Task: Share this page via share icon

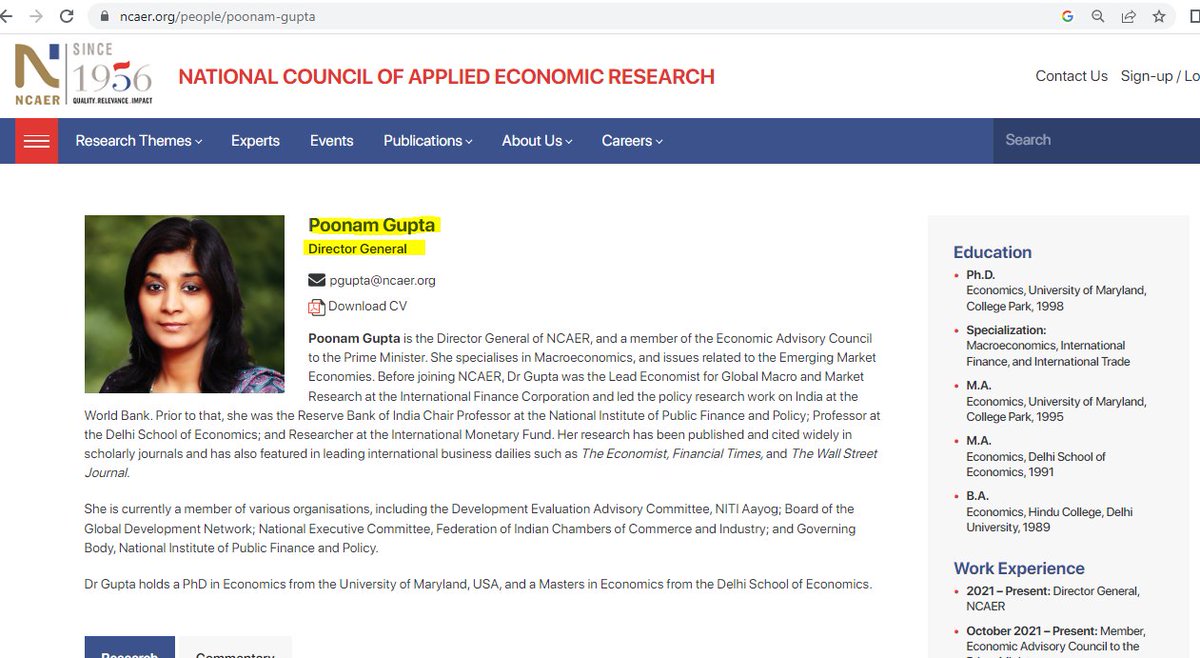Action: [x=1128, y=17]
